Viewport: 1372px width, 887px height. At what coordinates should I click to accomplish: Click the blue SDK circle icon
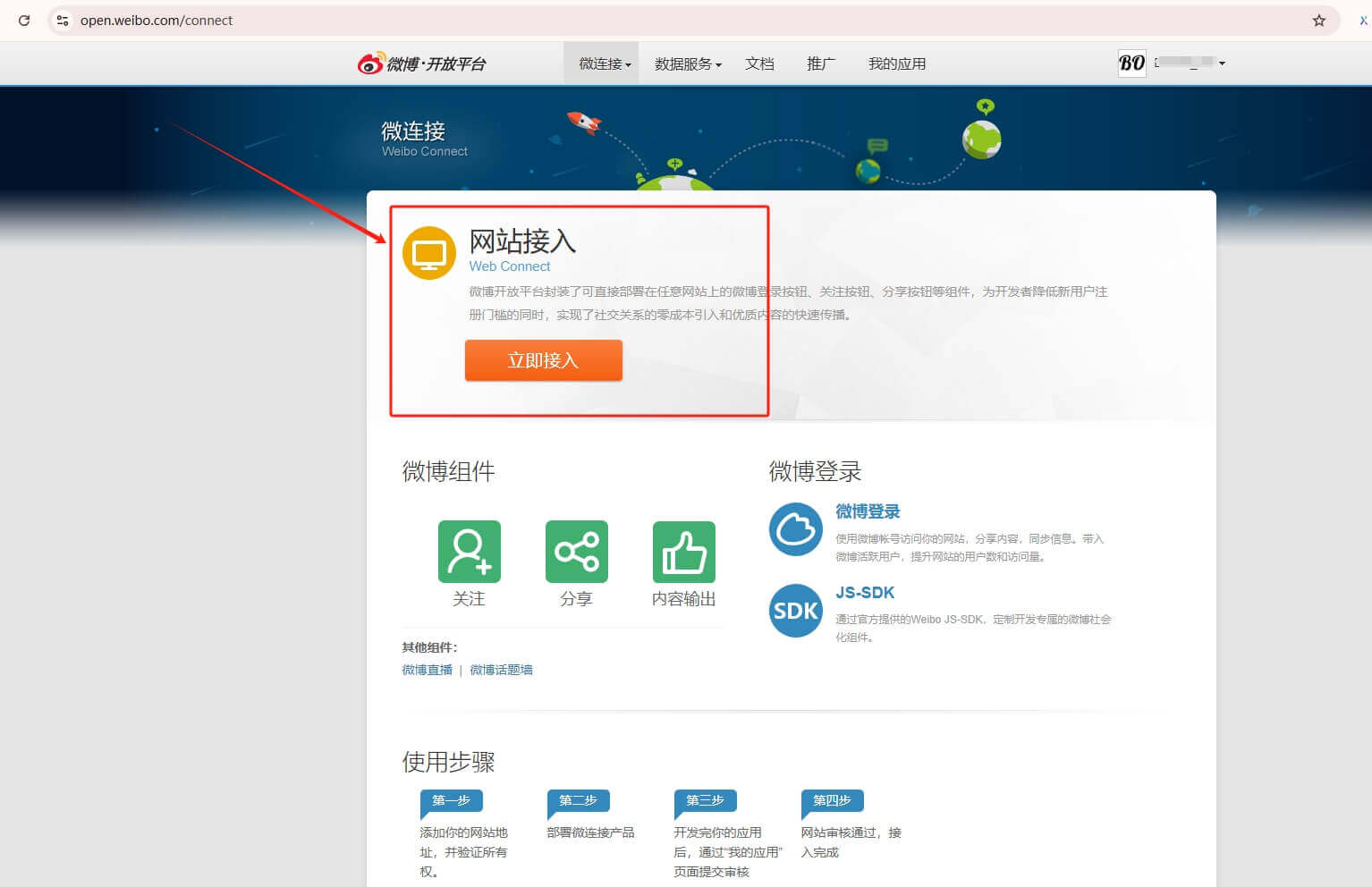tap(795, 611)
